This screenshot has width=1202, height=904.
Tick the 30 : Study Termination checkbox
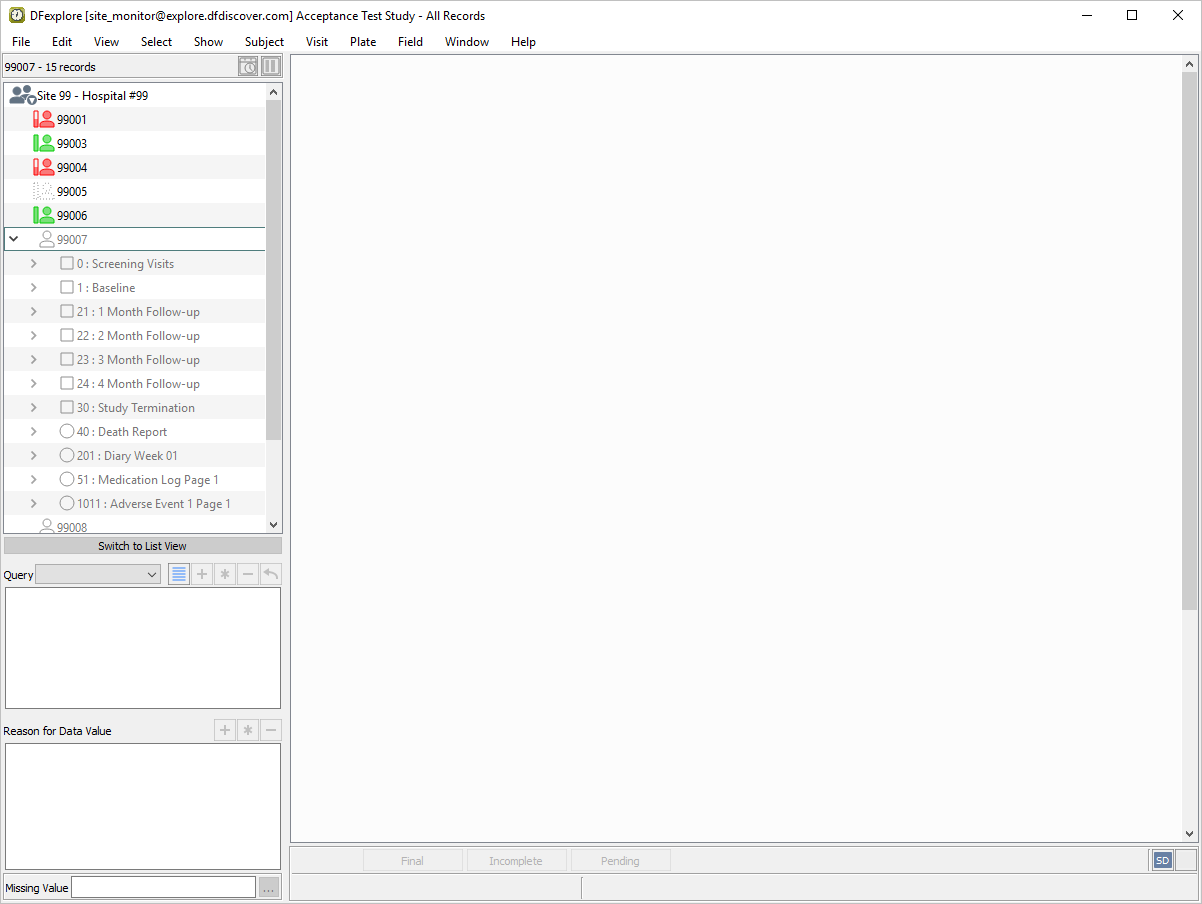[x=67, y=408]
